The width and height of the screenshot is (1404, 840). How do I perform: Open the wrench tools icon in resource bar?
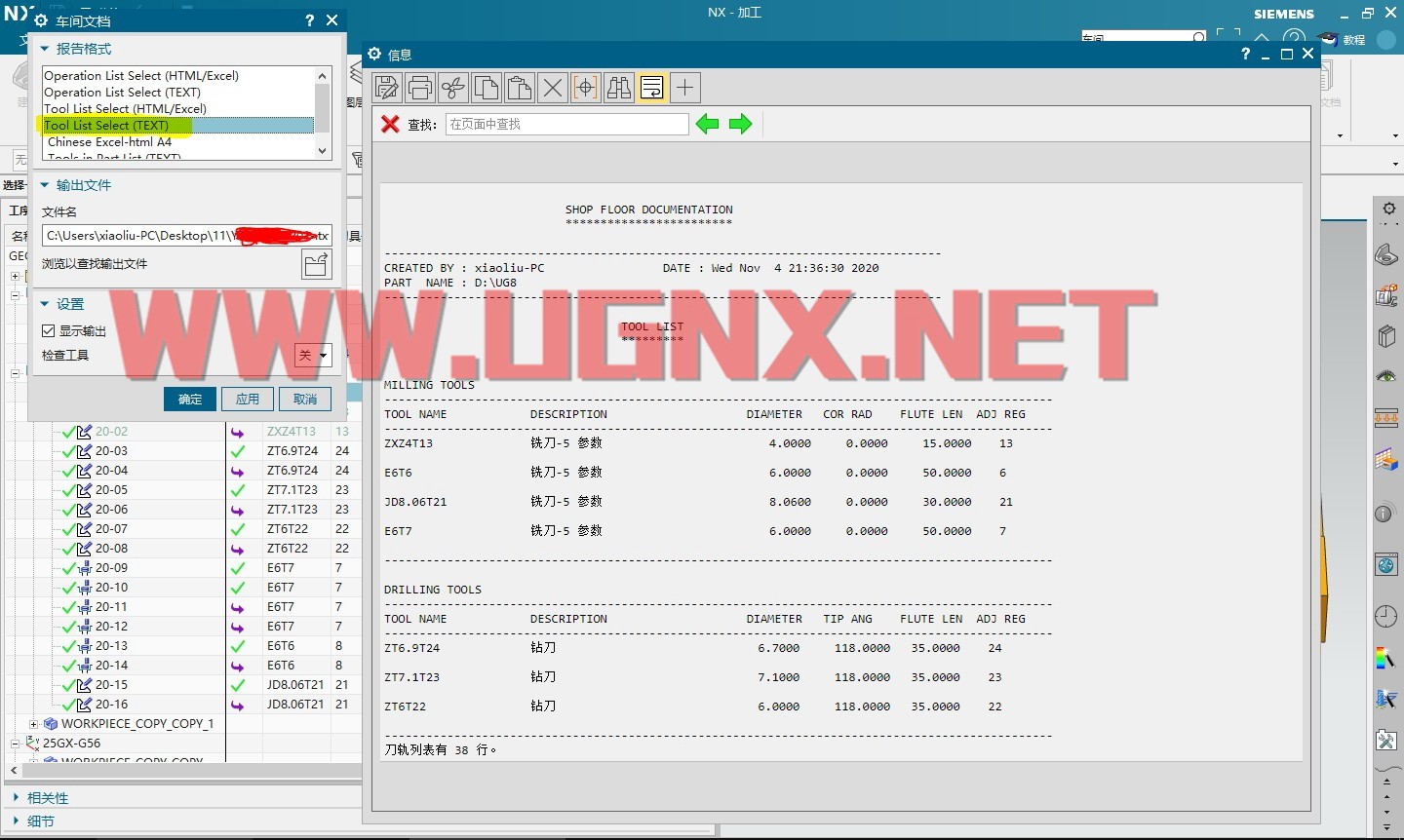tap(1386, 741)
